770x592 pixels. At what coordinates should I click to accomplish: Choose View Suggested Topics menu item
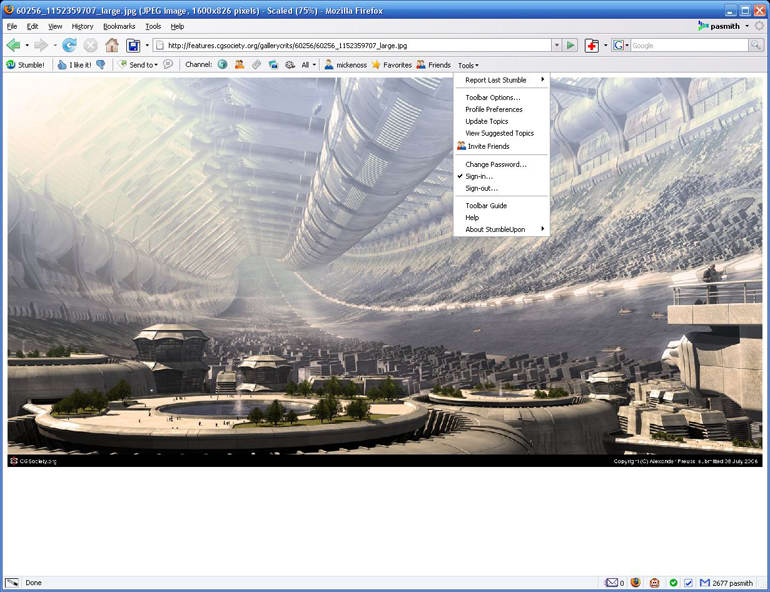[x=501, y=133]
